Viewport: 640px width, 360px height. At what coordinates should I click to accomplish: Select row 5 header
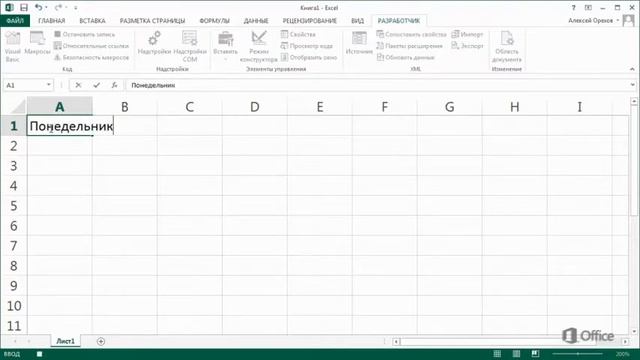pos(13,206)
